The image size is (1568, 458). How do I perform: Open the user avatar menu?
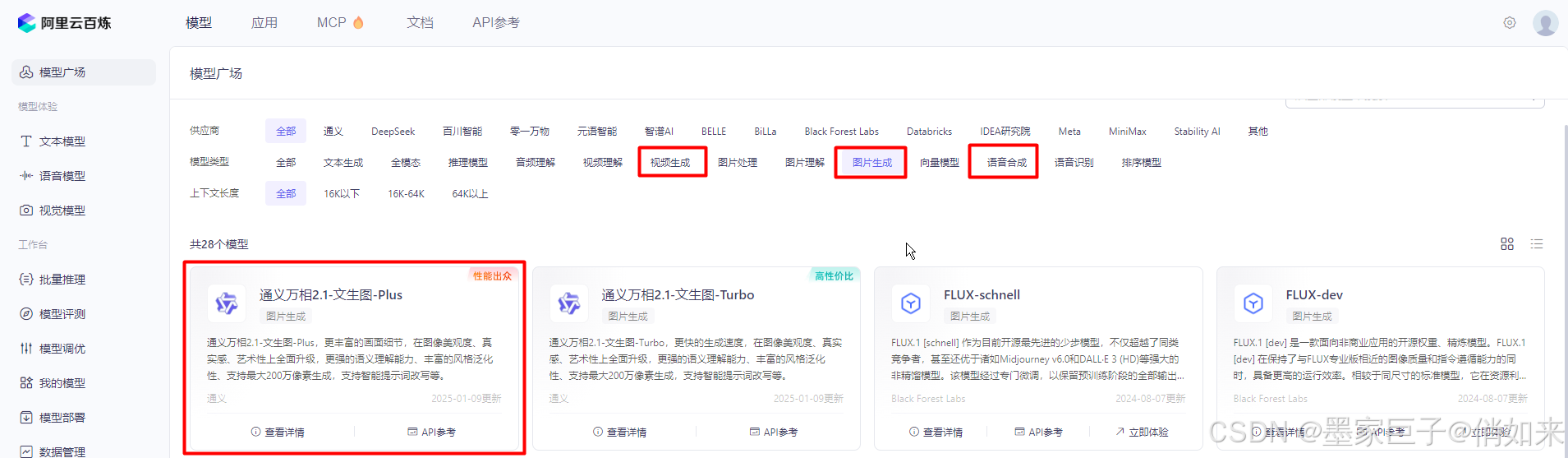[1545, 23]
